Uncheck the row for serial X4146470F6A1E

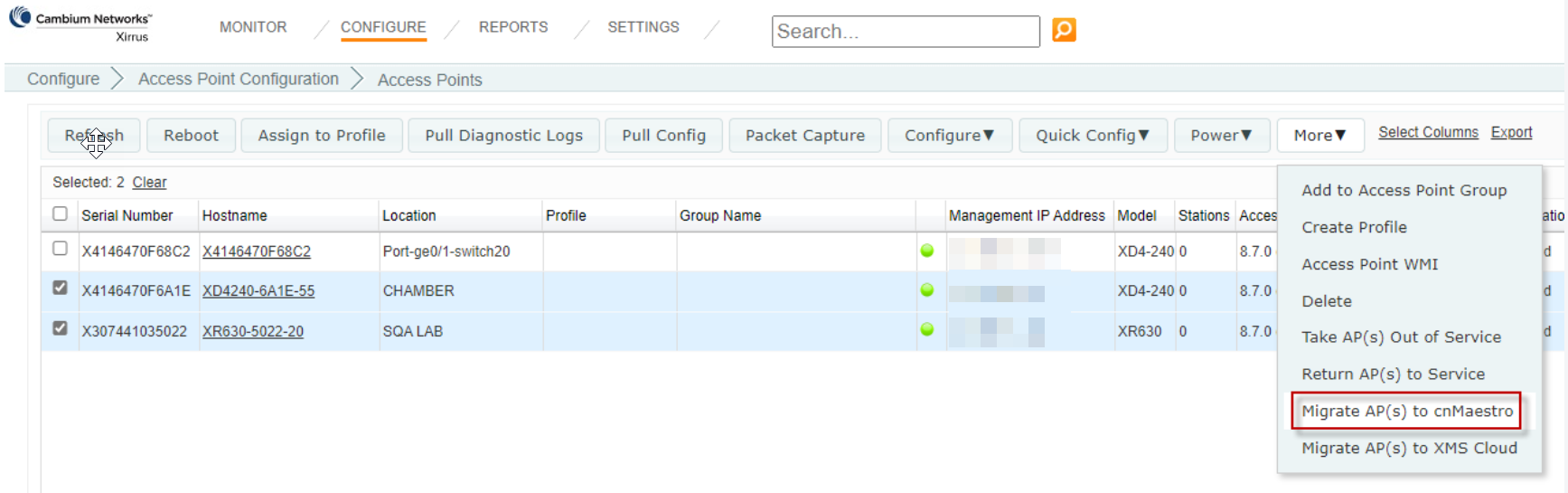pos(60,288)
